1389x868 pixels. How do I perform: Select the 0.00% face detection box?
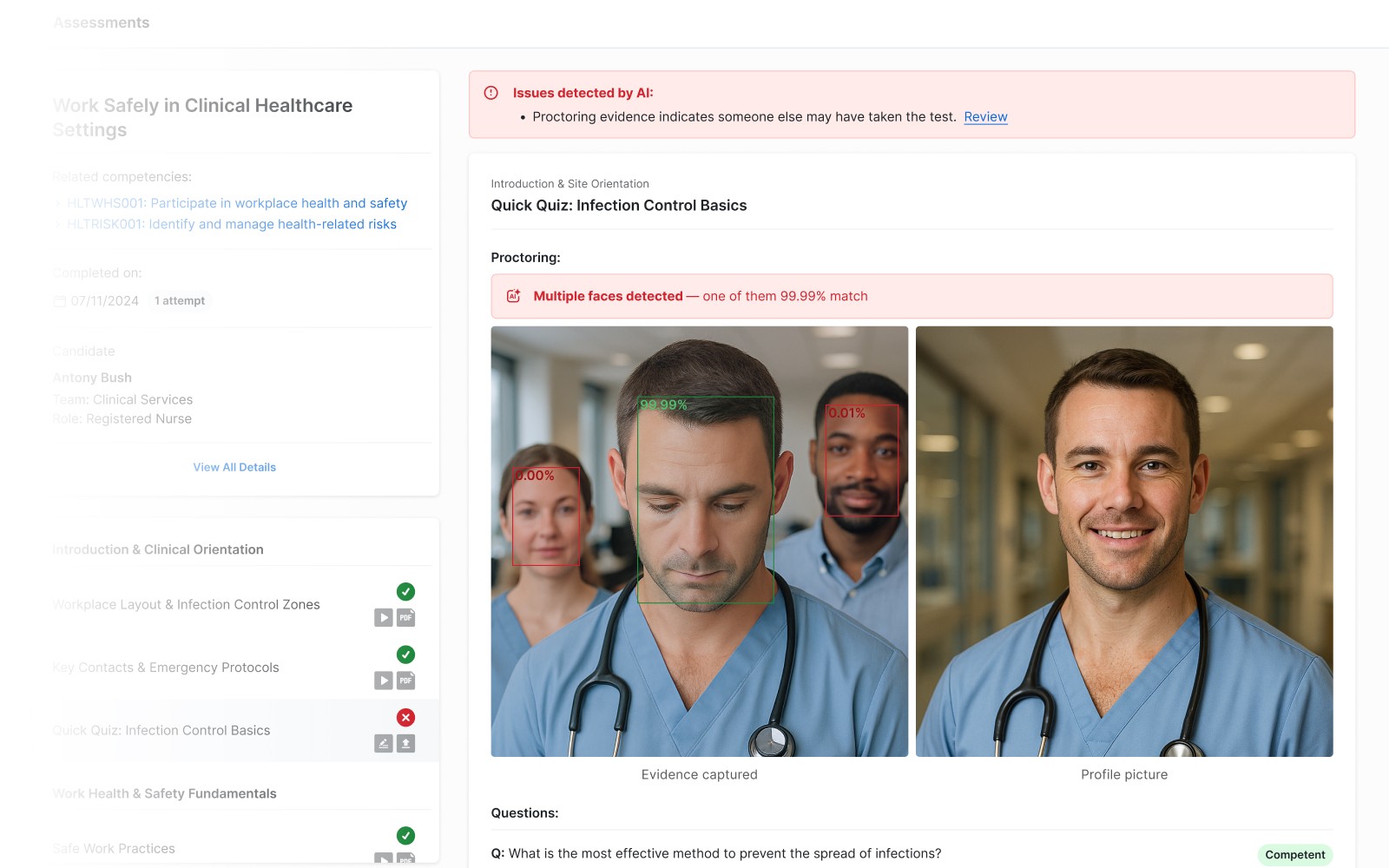pos(546,516)
